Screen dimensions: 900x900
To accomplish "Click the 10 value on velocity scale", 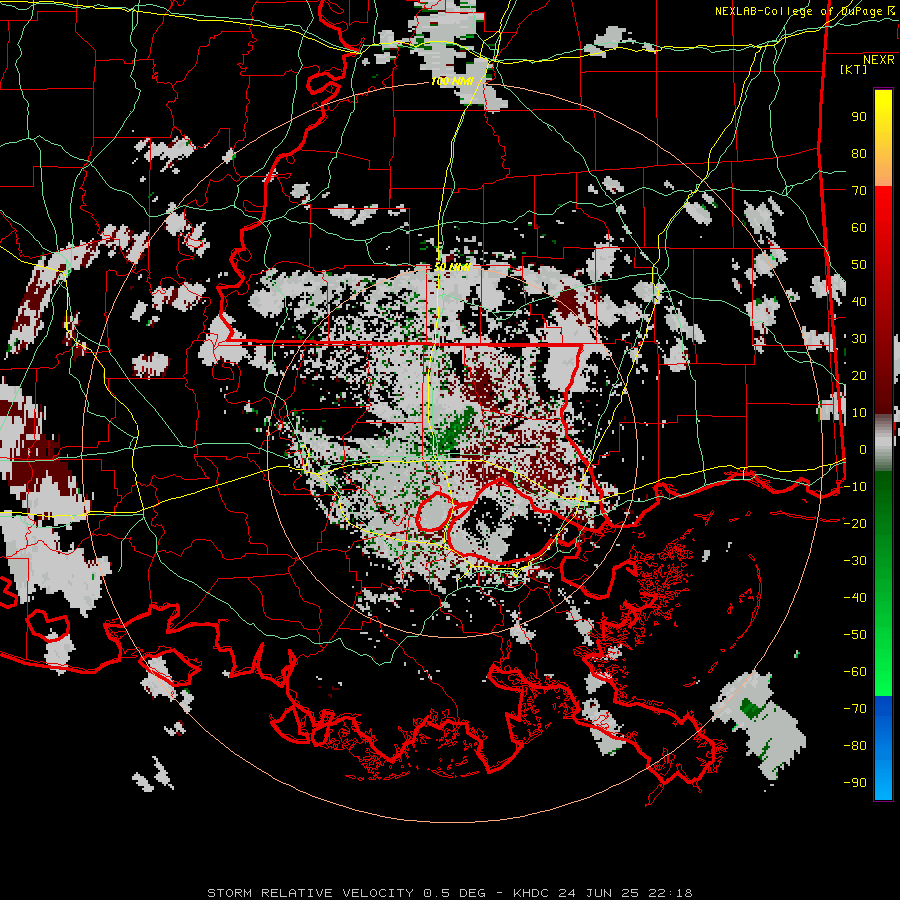I will (x=859, y=413).
